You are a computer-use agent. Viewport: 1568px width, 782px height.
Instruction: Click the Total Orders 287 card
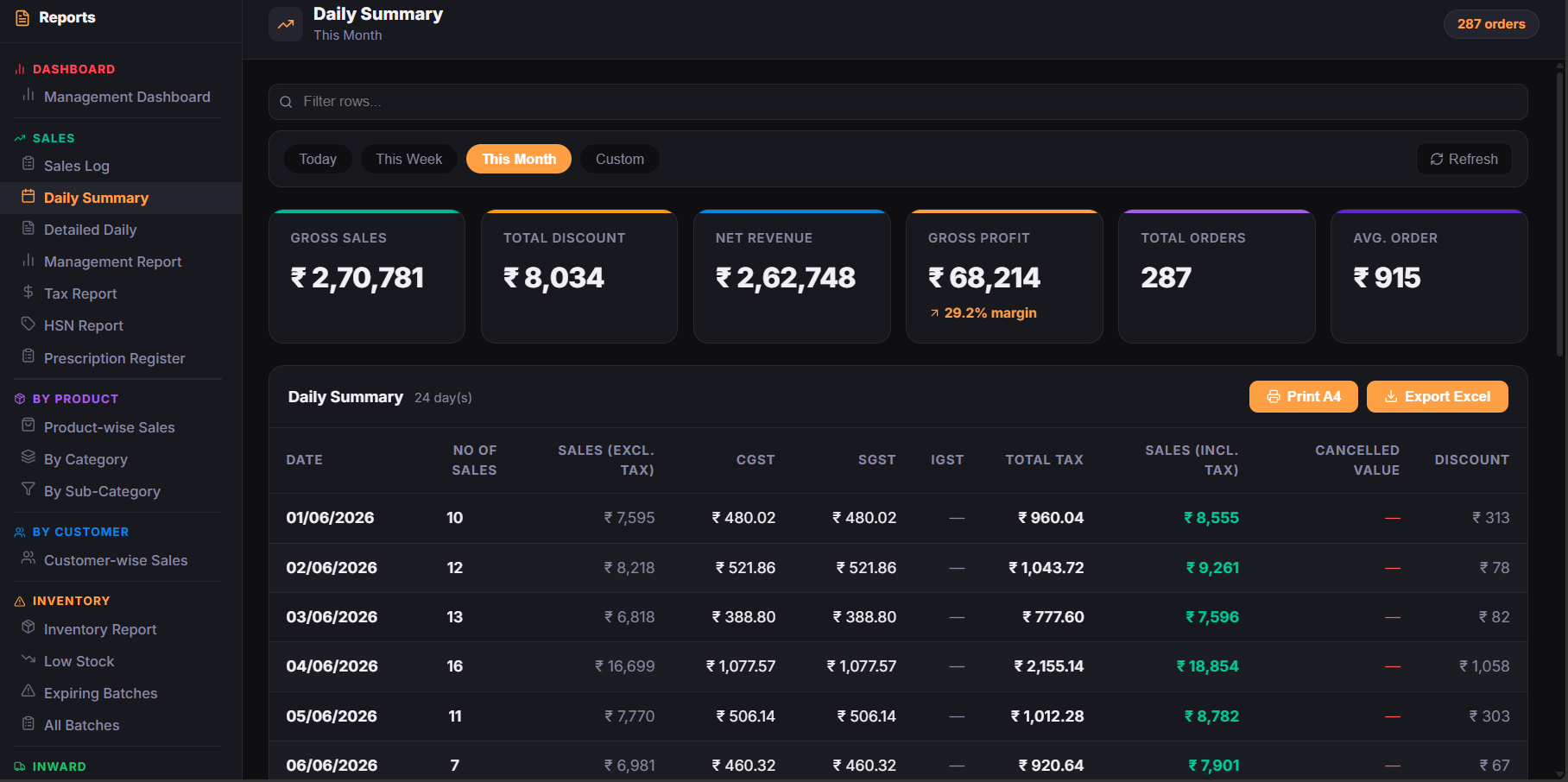pos(1217,276)
